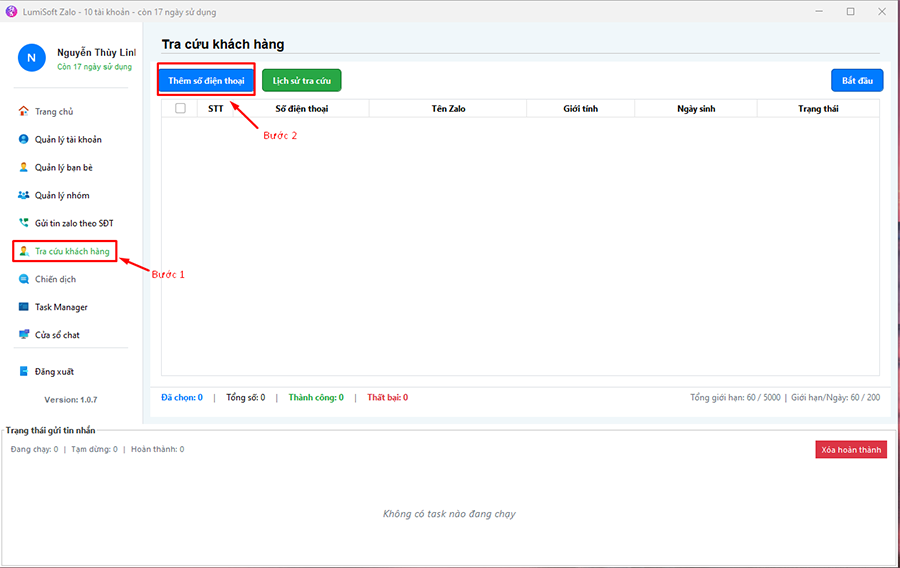Click the Đăng xuất logout icon
900x568 pixels.
(24, 372)
